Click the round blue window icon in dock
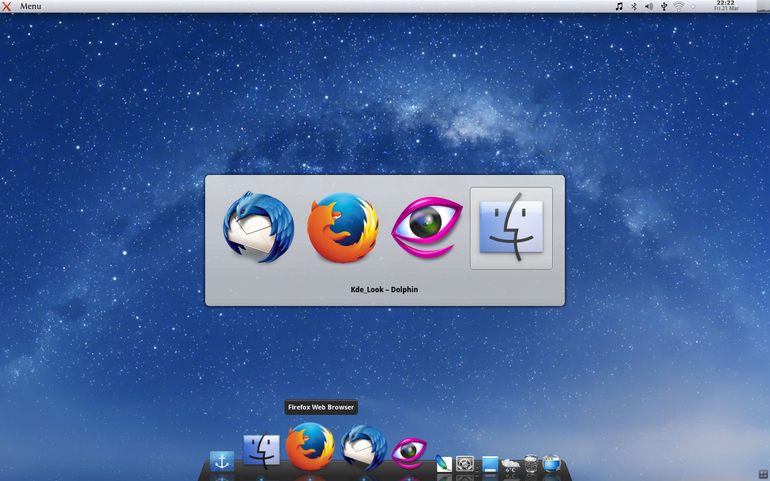Image resolution: width=770 pixels, height=481 pixels. click(x=551, y=463)
